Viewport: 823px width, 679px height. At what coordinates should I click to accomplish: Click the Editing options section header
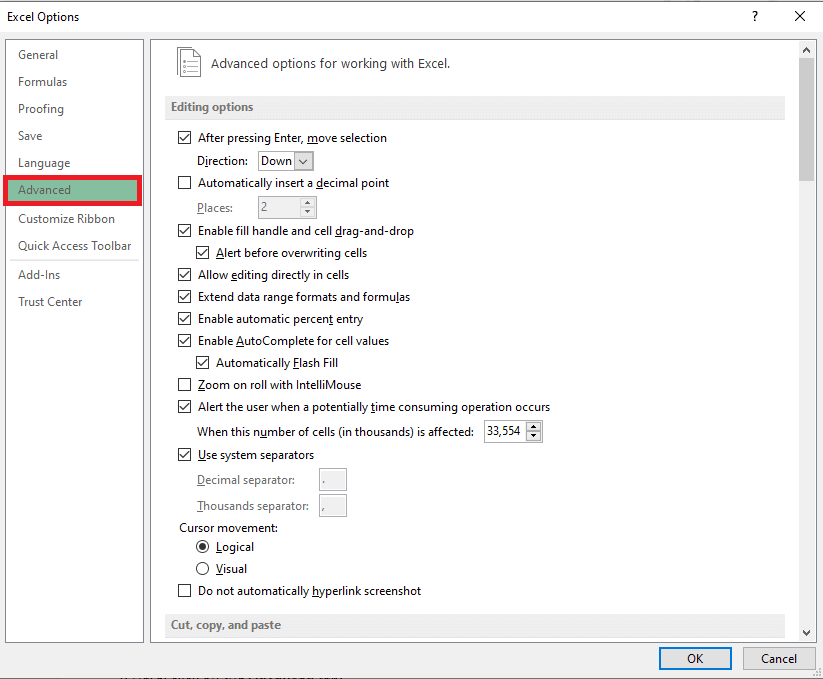coord(474,107)
